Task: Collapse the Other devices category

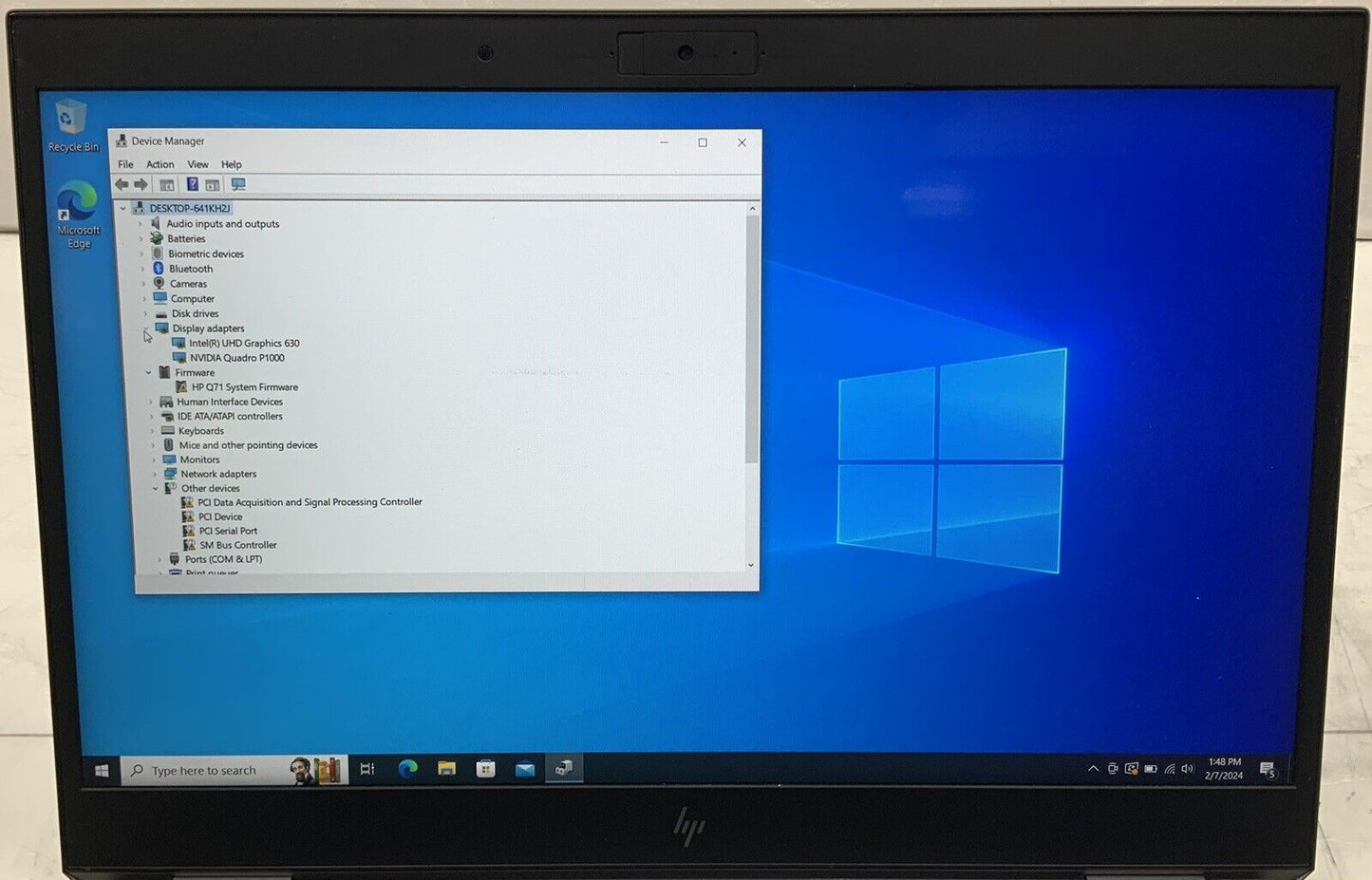Action: coord(156,489)
